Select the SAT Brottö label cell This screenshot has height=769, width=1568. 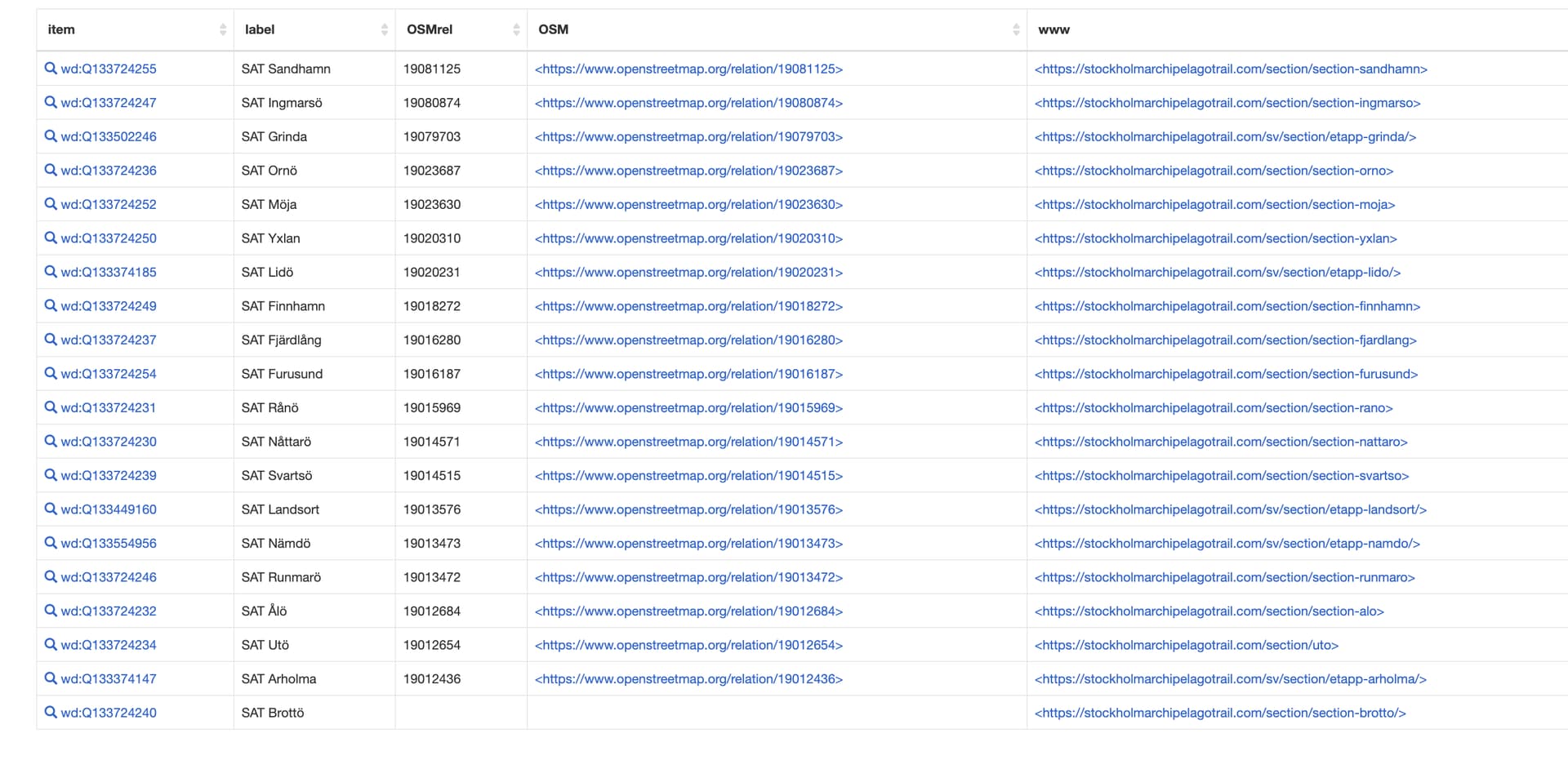click(x=314, y=713)
